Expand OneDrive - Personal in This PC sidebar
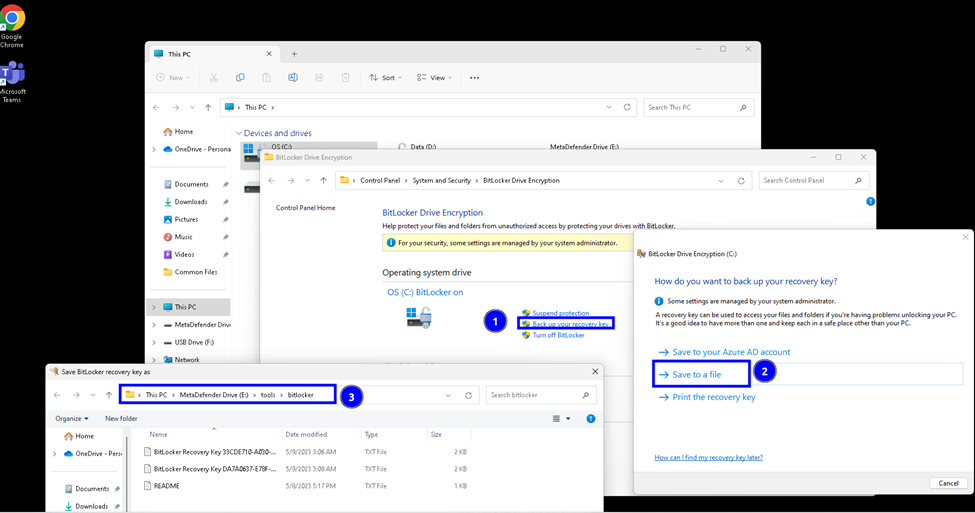Viewport: 975px width, 513px height. click(x=154, y=149)
